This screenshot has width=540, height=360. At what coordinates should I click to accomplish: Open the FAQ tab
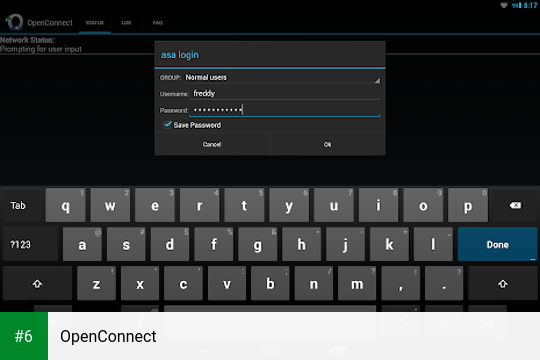point(158,23)
